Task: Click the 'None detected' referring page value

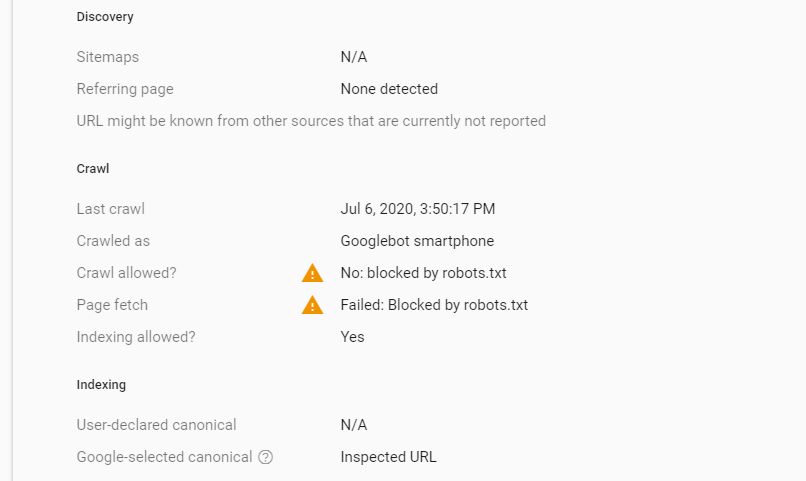Action: pyautogui.click(x=389, y=89)
